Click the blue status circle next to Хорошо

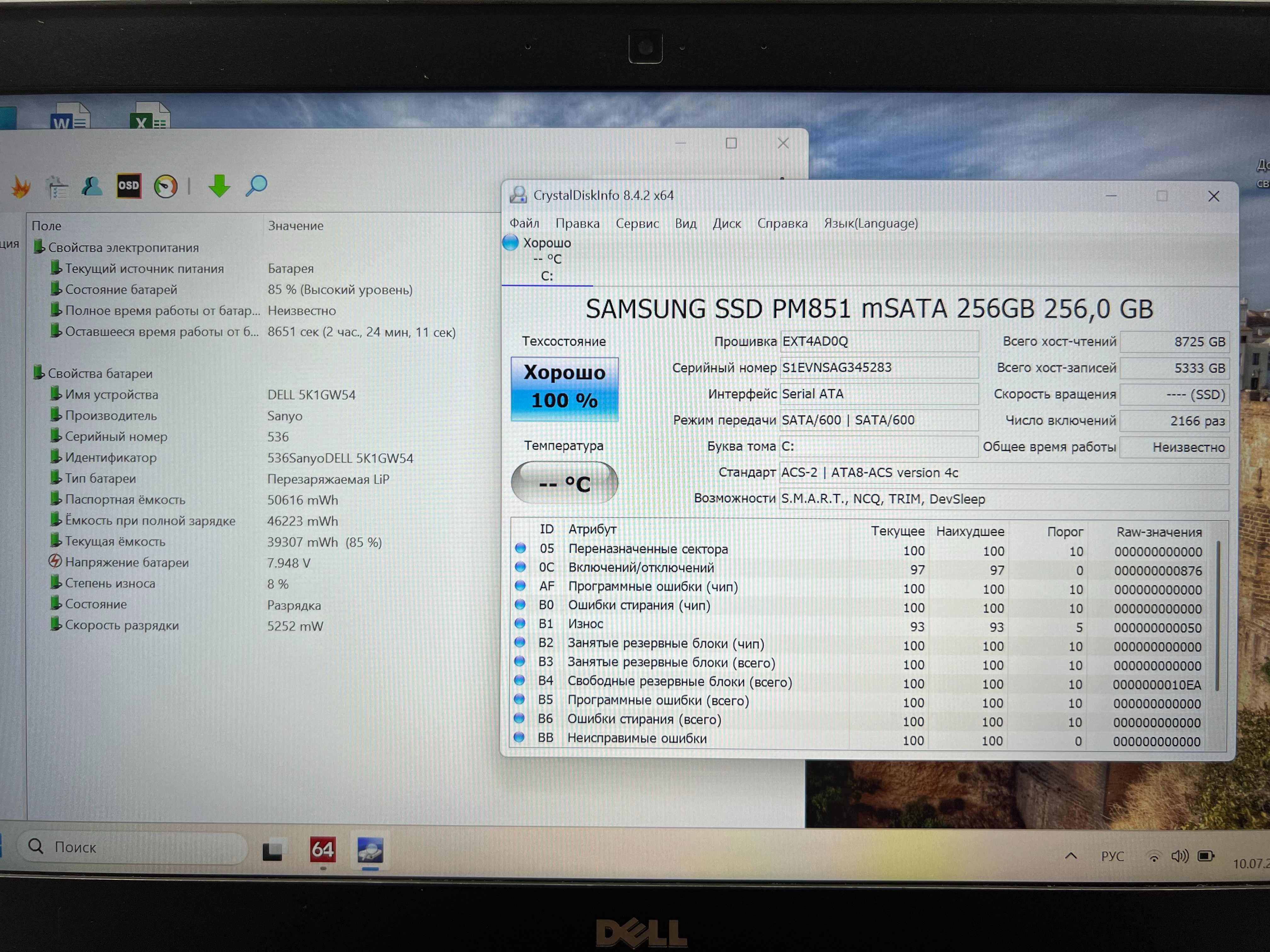point(510,243)
